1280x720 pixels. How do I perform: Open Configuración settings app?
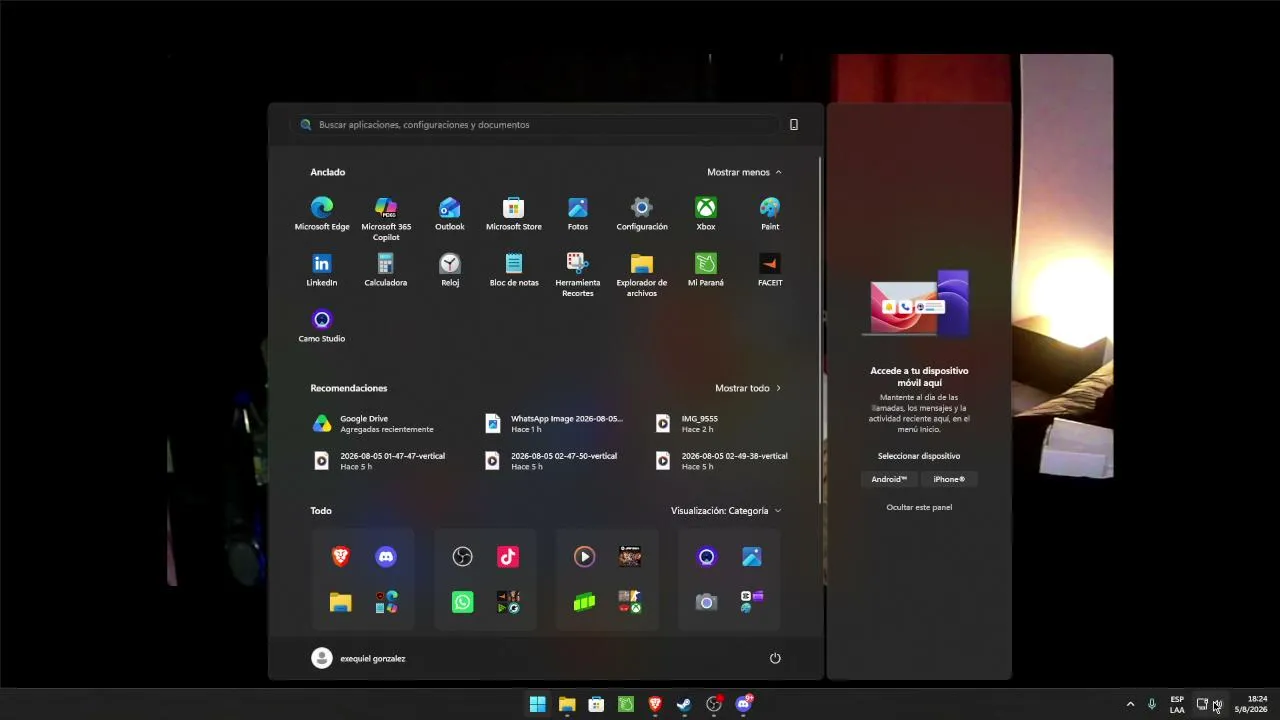[642, 213]
